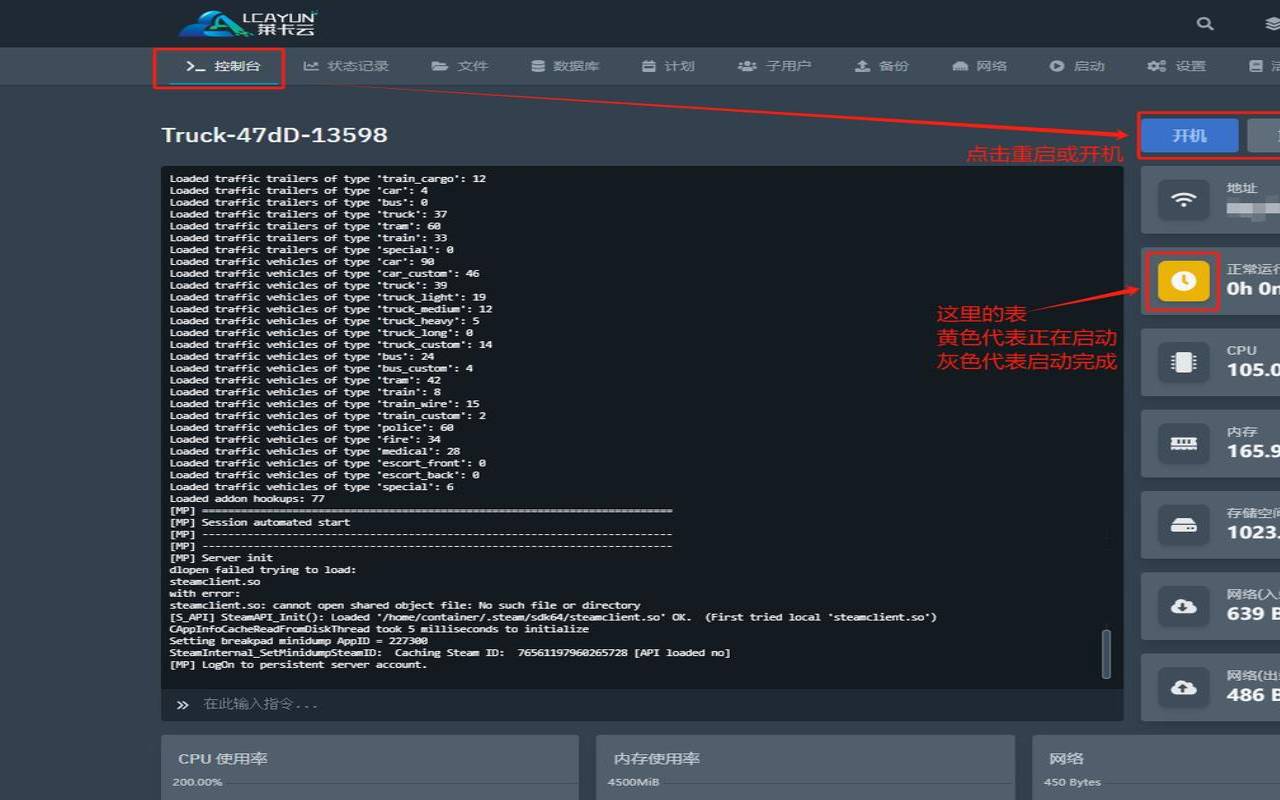Click the command prompt chevron icon

[x=182, y=705]
